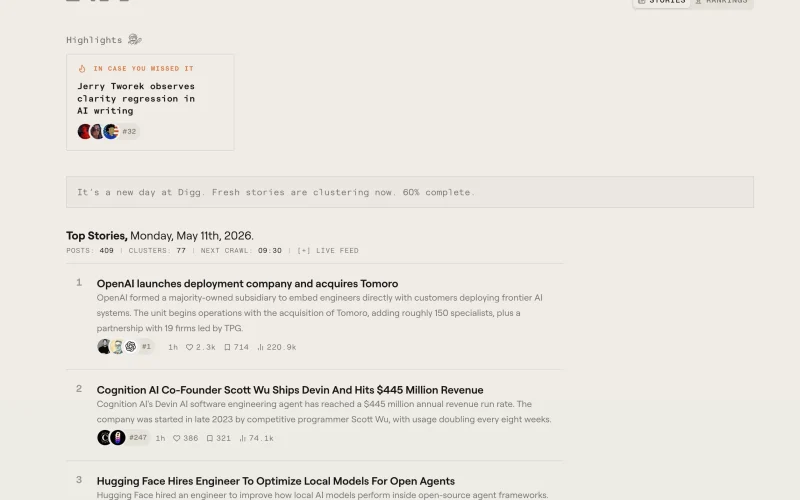Click first dark avatar under OpenAI story
This screenshot has width=800, height=500.
104,346
